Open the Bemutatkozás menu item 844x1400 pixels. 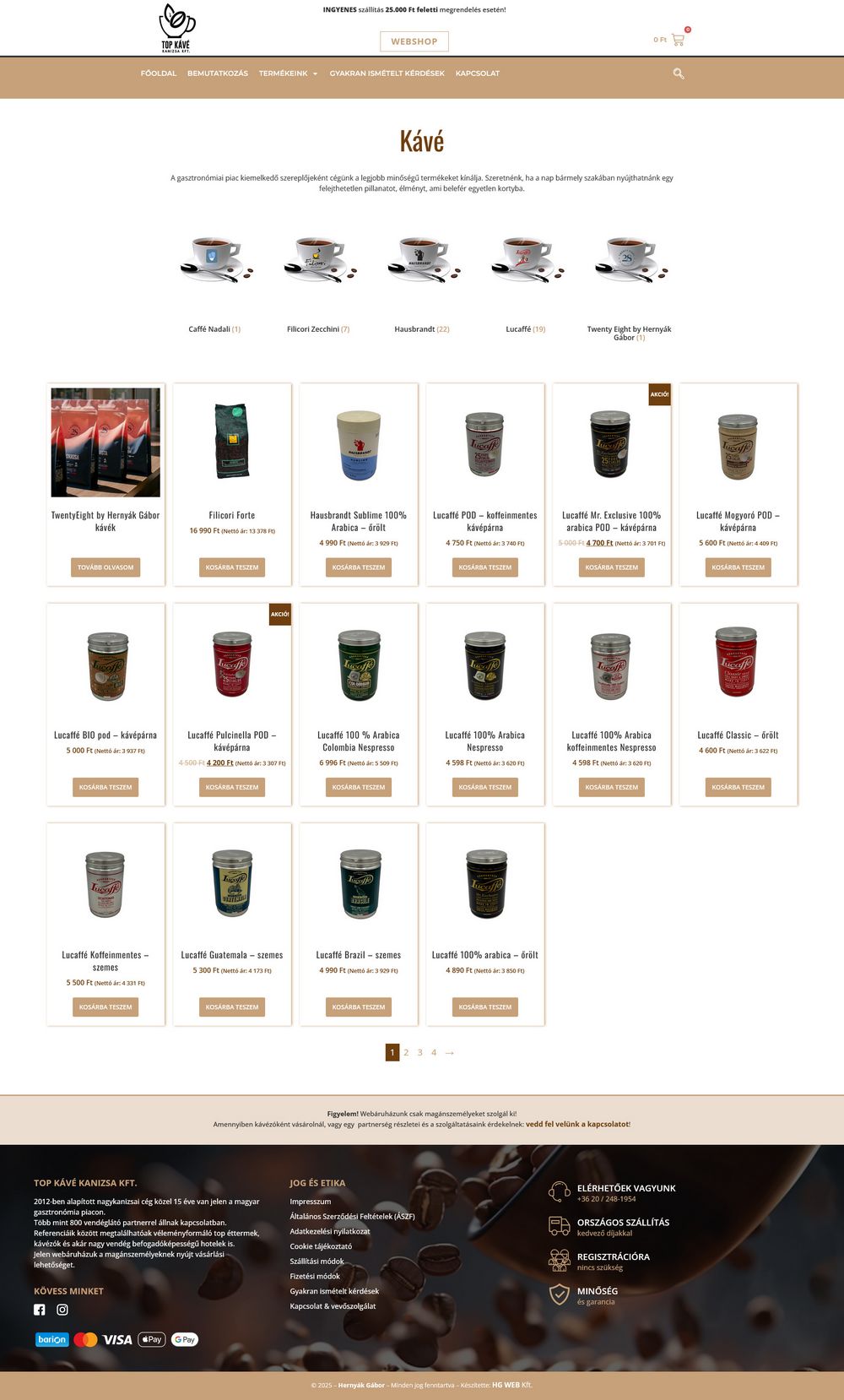pos(218,73)
